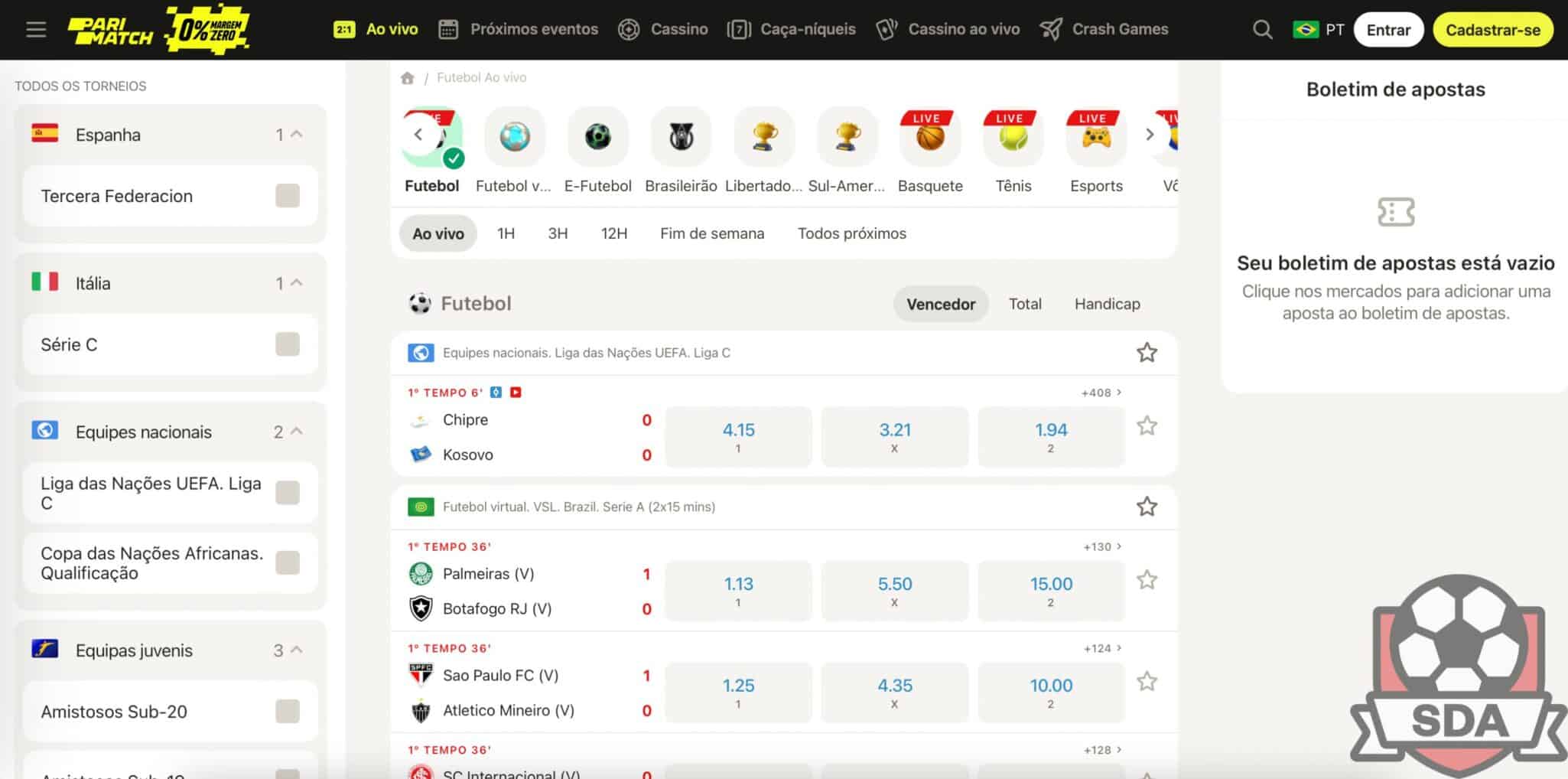This screenshot has width=1568, height=779.
Task: Check Copa das Nações Africanas checkbox
Action: tap(288, 563)
